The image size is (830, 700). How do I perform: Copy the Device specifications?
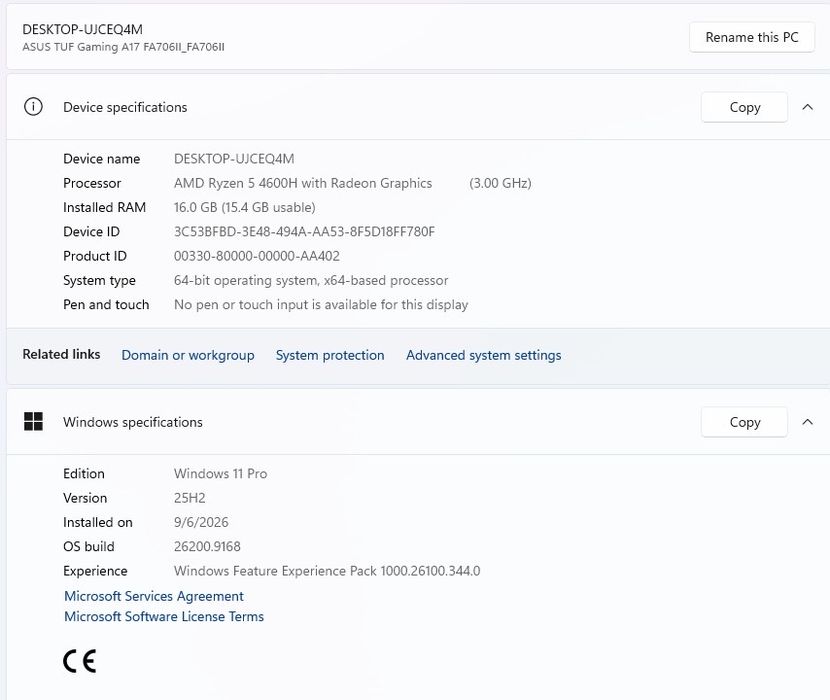(x=744, y=107)
